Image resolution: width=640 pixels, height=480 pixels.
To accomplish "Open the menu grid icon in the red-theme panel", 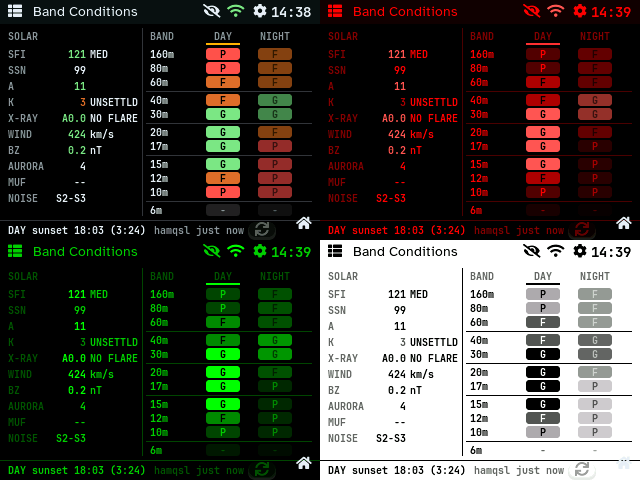I will tap(335, 11).
